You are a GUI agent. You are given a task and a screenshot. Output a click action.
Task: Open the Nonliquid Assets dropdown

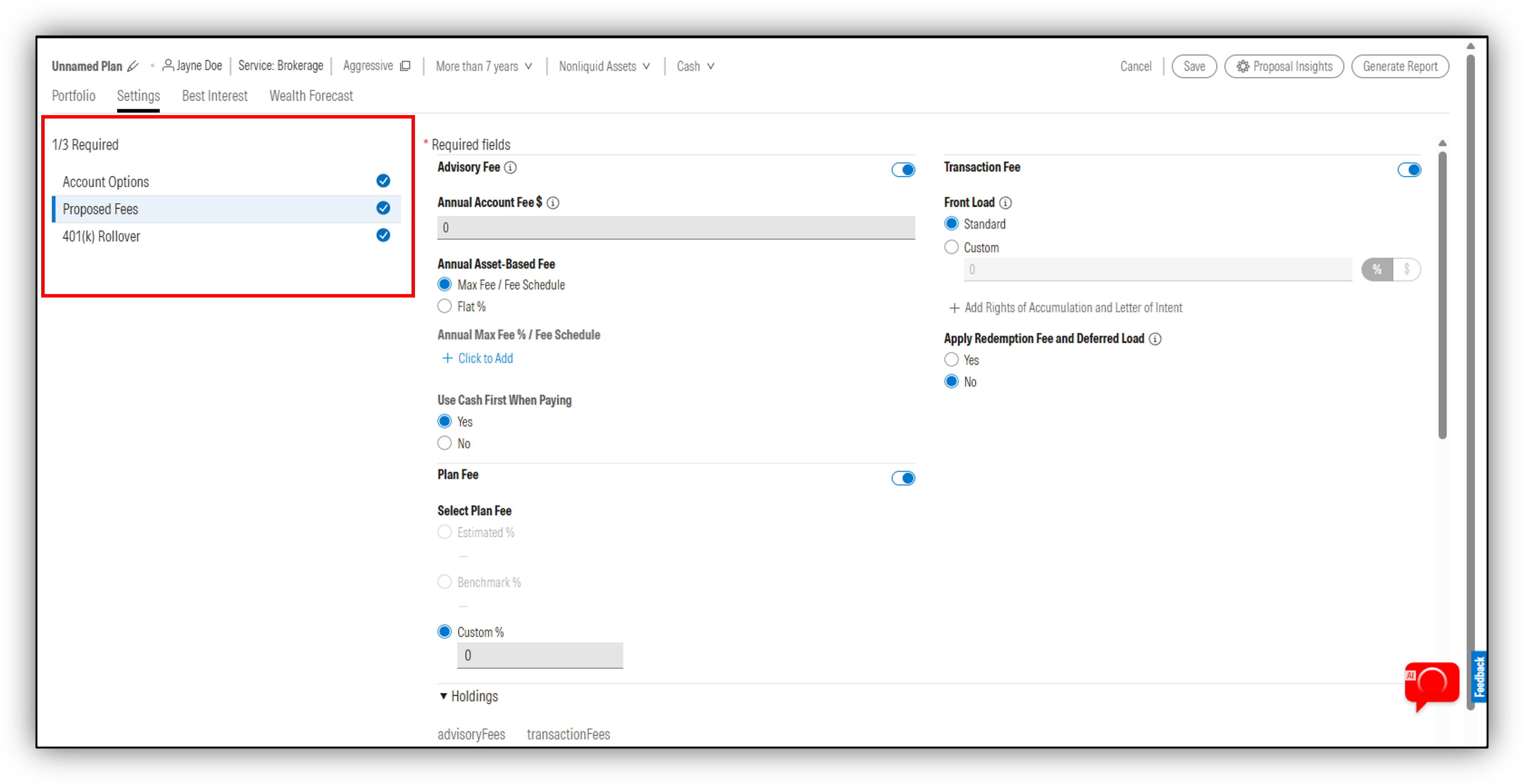tap(605, 66)
